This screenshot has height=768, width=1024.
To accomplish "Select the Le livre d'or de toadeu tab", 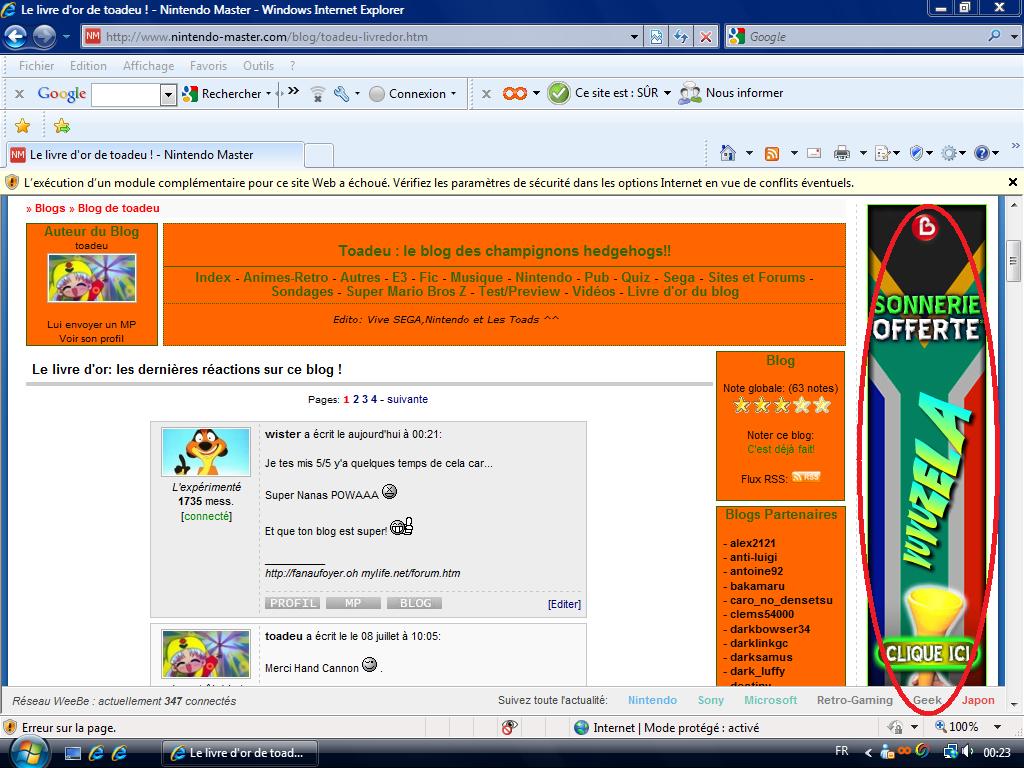I will pyautogui.click(x=155, y=155).
